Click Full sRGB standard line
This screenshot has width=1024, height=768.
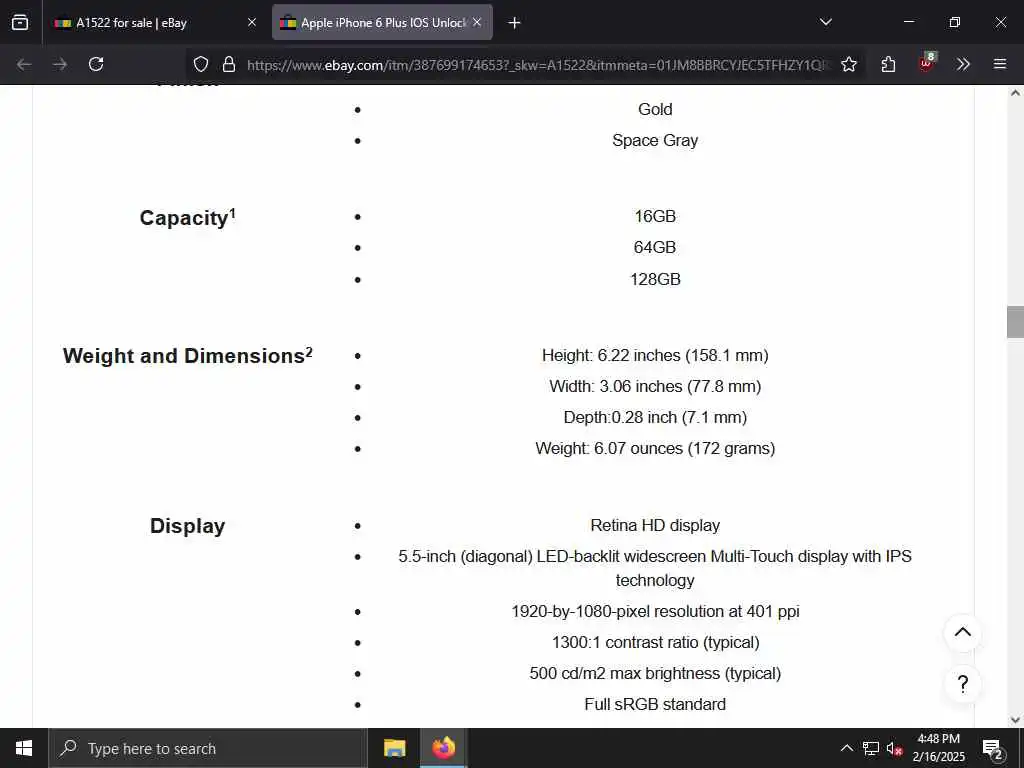[x=655, y=705]
